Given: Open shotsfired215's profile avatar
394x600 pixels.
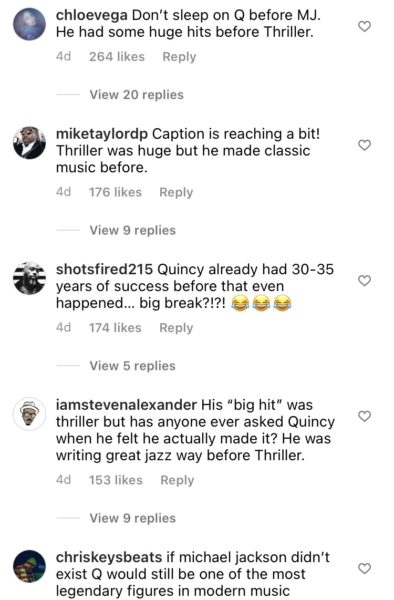Looking at the screenshot, I should tap(29, 278).
